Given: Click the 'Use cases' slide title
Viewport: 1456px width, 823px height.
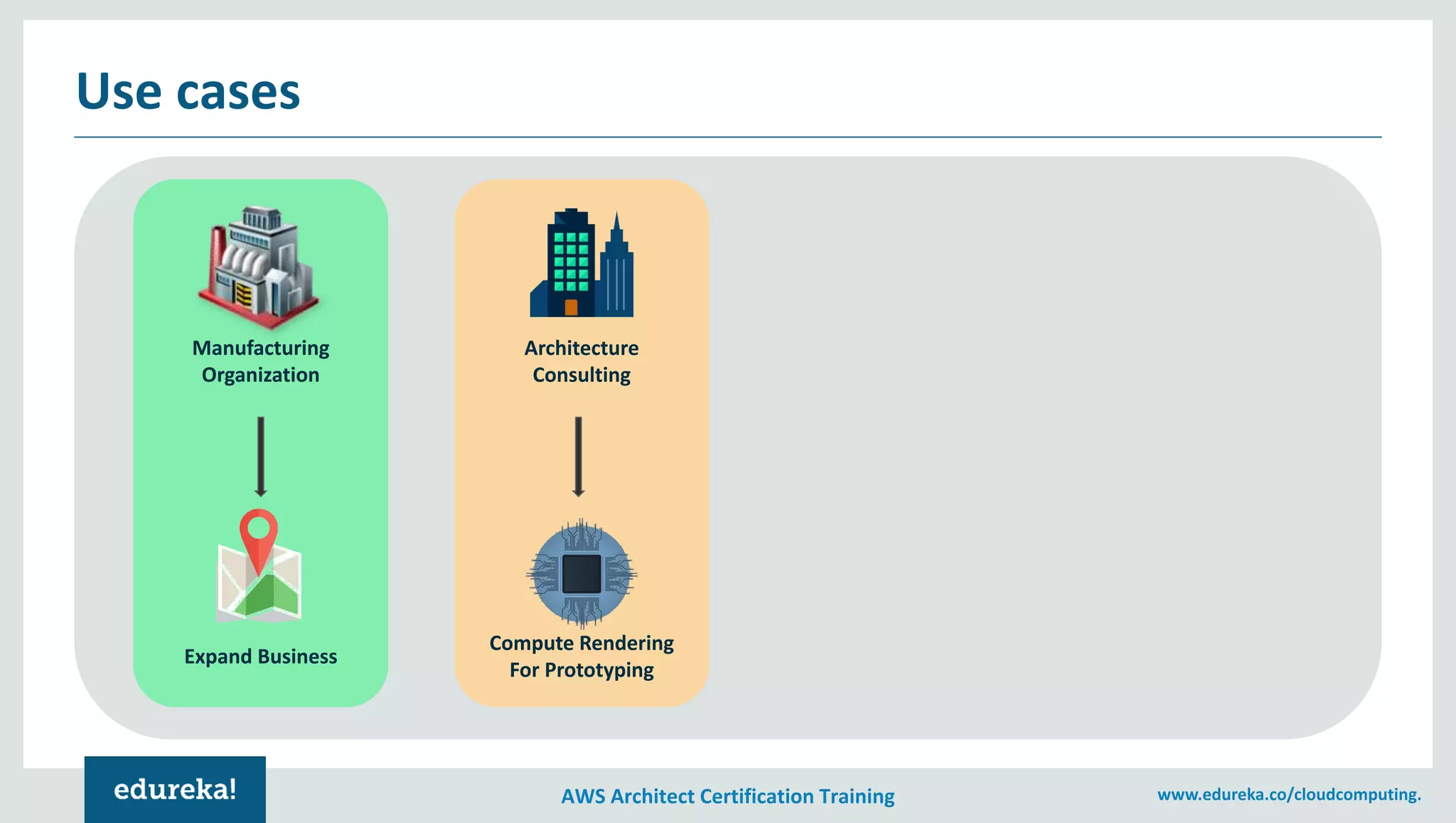Looking at the screenshot, I should point(188,91).
